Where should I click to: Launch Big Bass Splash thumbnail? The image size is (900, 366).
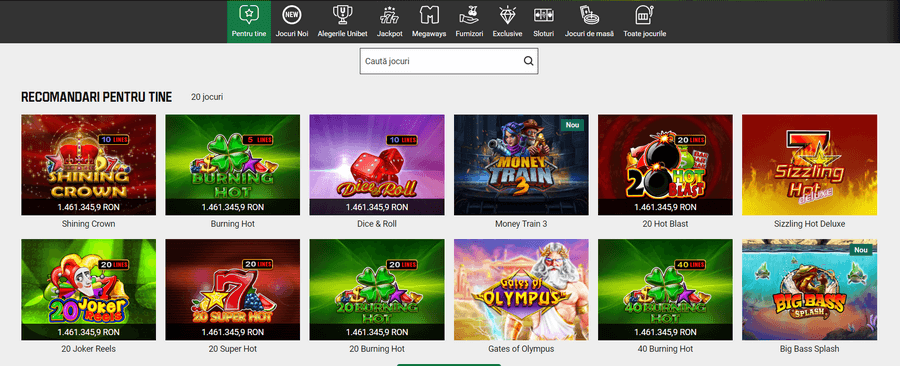809,290
